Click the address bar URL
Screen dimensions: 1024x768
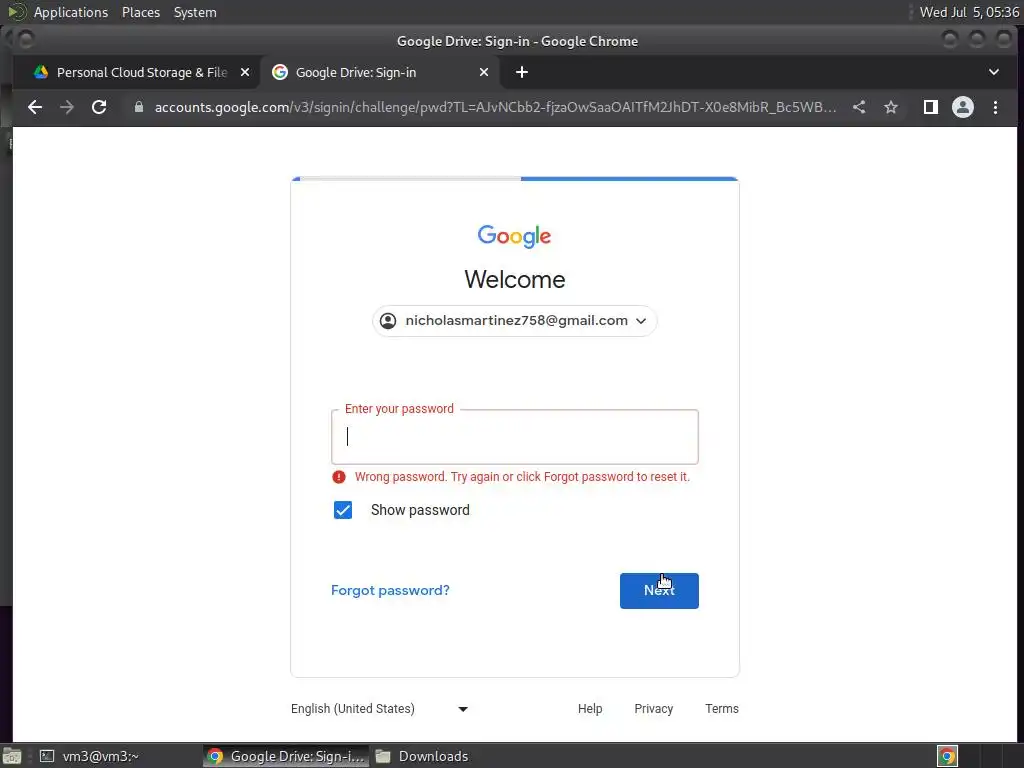(495, 107)
